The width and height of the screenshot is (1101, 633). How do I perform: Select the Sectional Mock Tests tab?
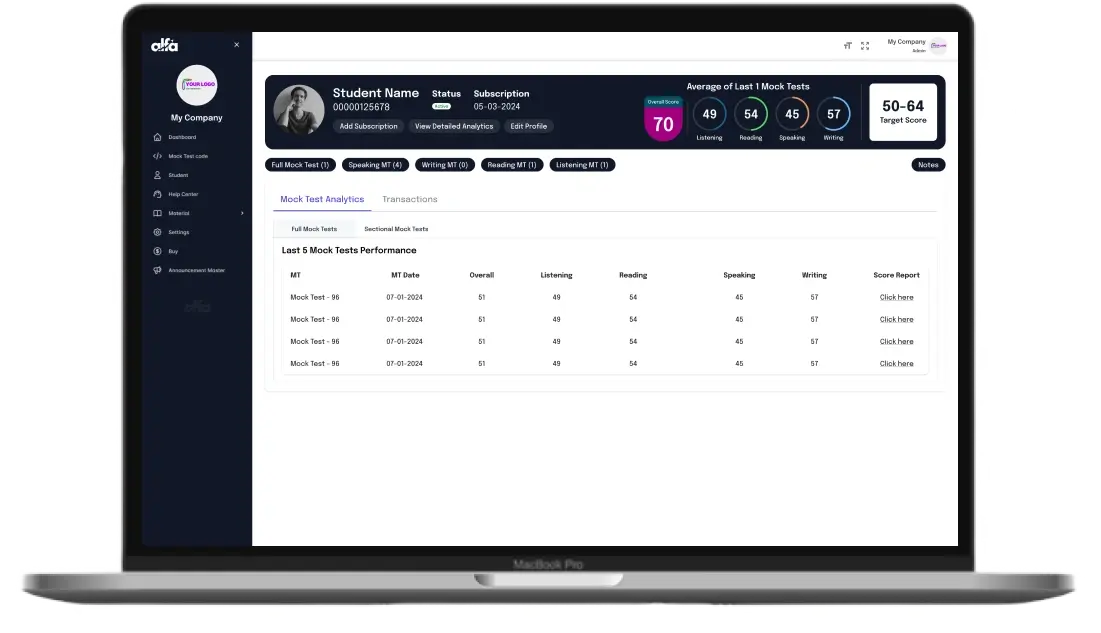click(x=396, y=229)
